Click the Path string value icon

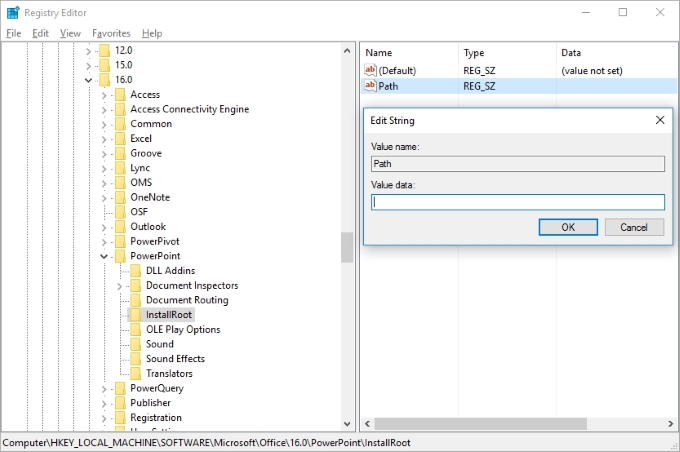pyautogui.click(x=371, y=86)
